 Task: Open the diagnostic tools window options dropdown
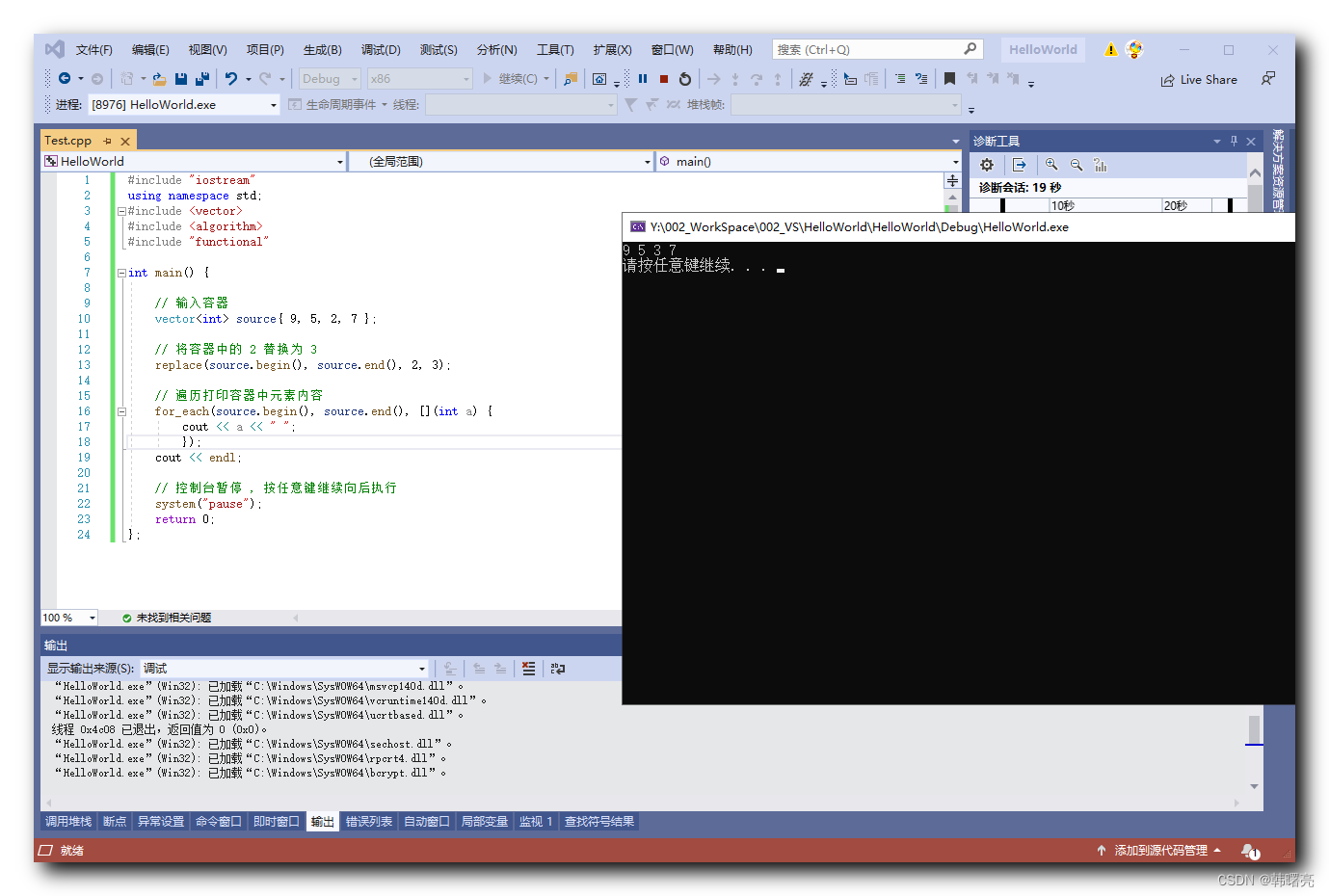1216,141
